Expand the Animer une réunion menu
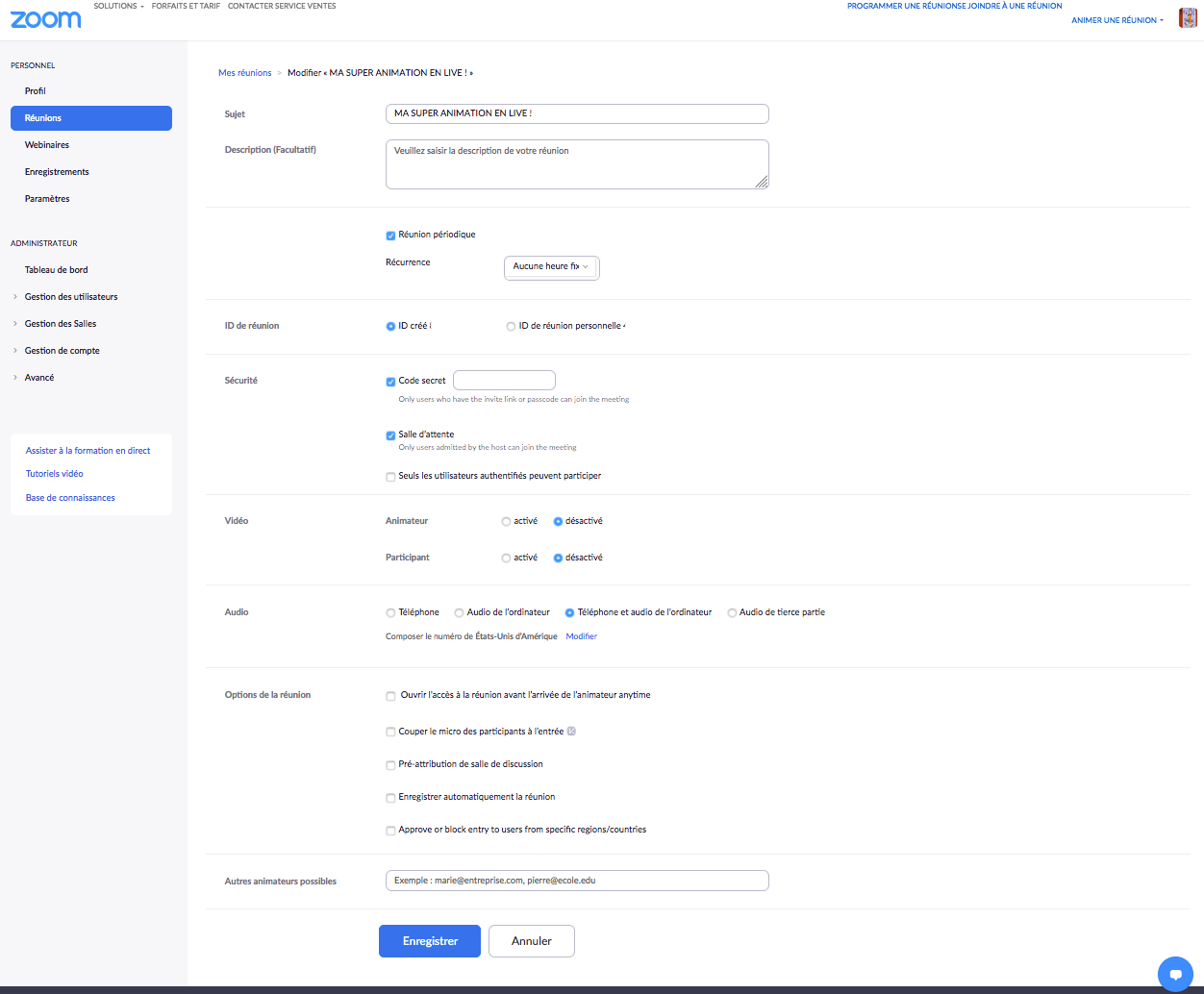 [1116, 20]
